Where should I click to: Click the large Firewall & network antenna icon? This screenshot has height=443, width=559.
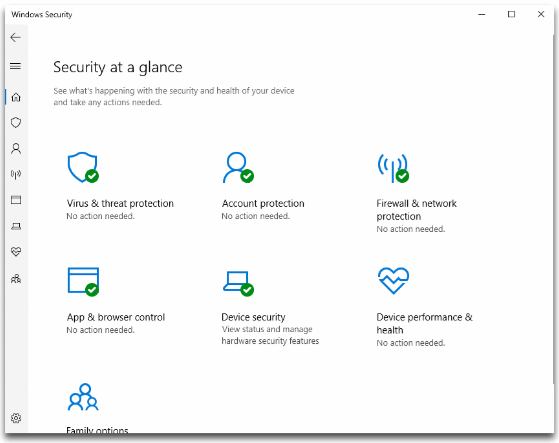click(393, 168)
